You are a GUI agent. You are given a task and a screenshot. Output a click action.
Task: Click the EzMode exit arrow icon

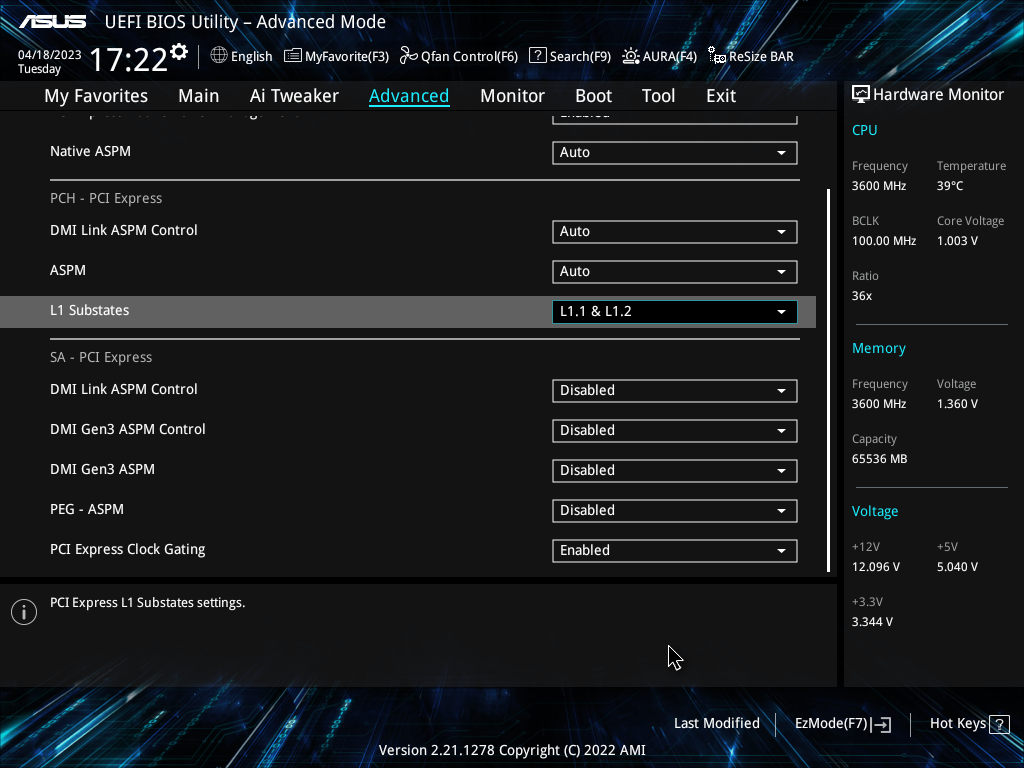pyautogui.click(x=882, y=724)
